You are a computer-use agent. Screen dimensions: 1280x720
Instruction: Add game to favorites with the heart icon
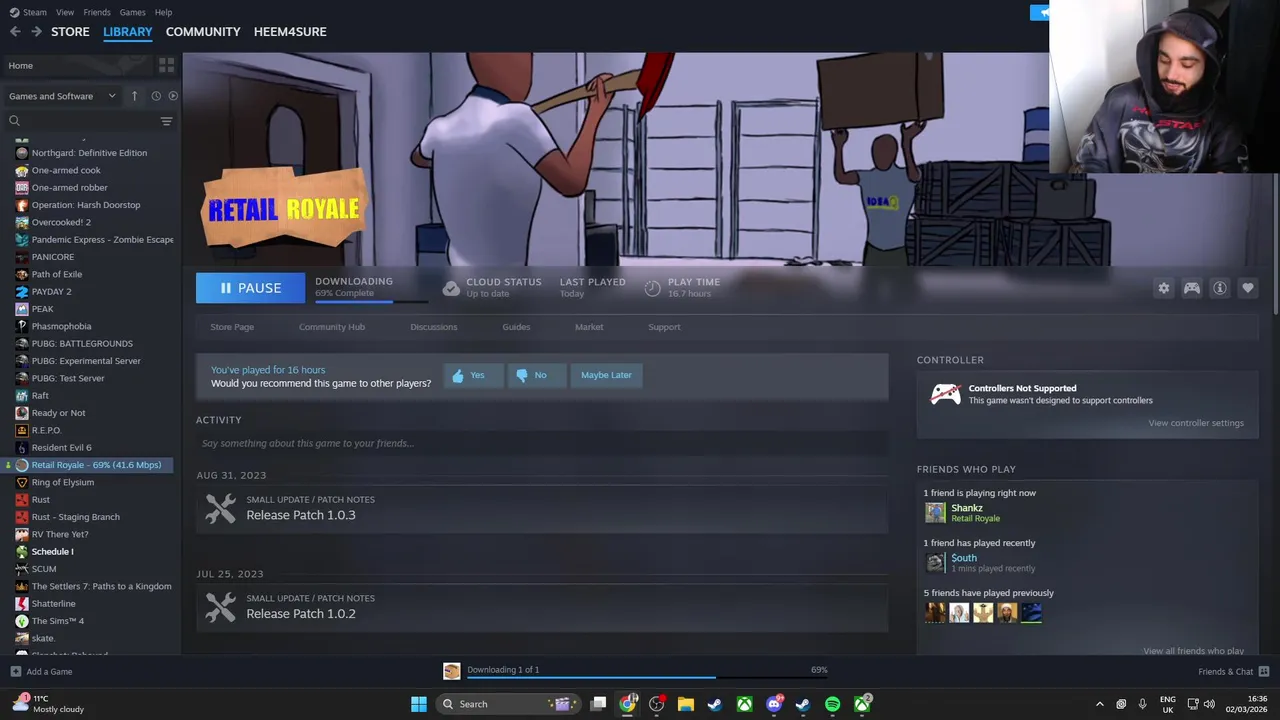pyautogui.click(x=1248, y=288)
